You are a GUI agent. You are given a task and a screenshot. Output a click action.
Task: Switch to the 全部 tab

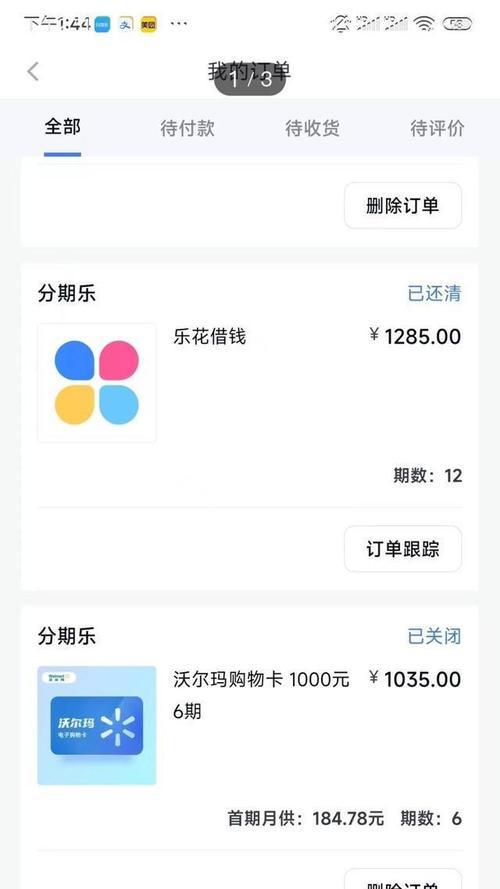point(62,127)
